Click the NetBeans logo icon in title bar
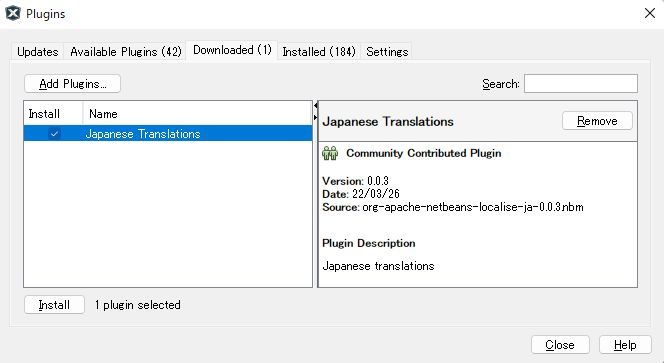The width and height of the screenshot is (664, 363). 13,13
